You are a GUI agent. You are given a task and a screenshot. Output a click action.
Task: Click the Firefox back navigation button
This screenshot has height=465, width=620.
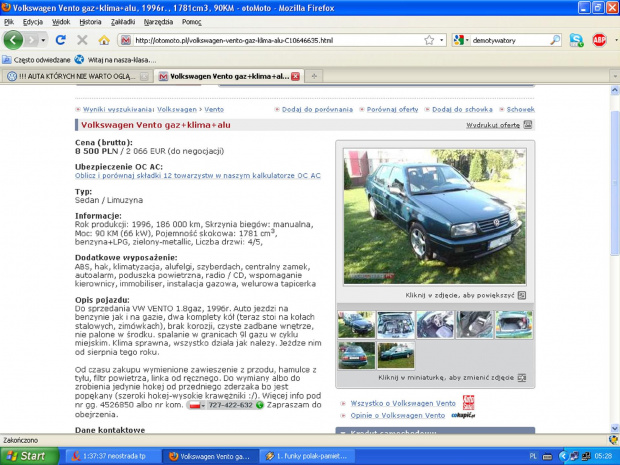coord(13,40)
